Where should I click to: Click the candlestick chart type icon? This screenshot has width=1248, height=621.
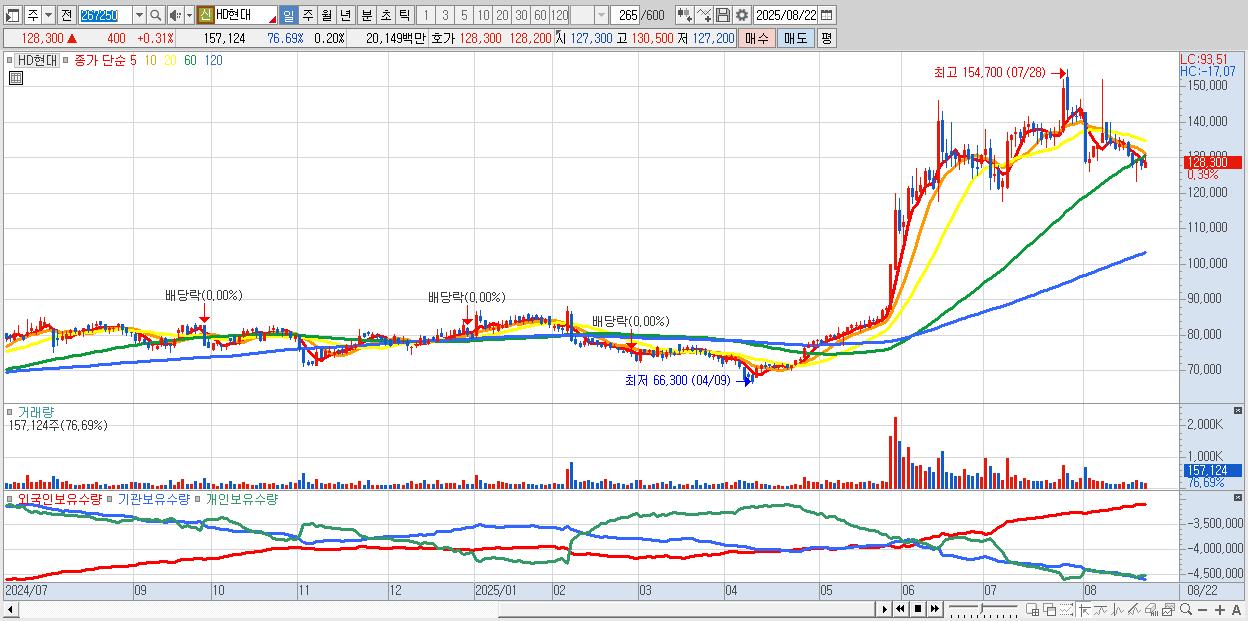(x=685, y=15)
